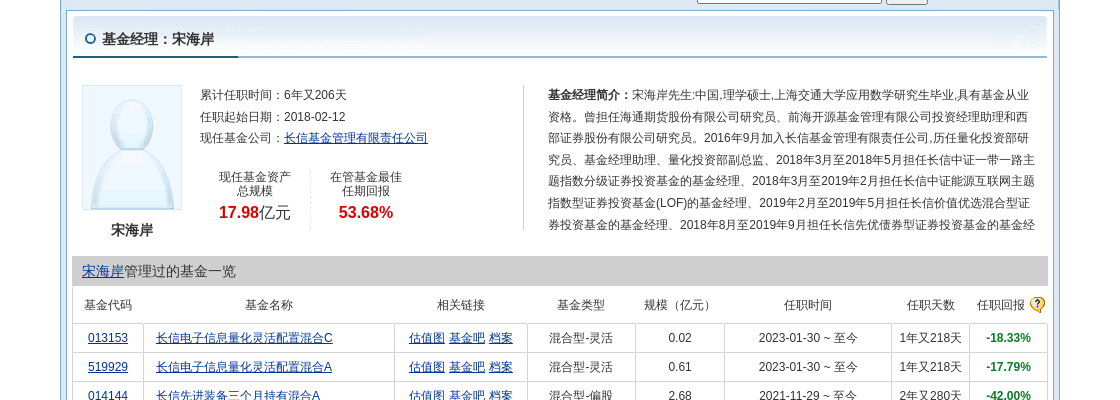Click the 规模（亿元） column header
This screenshot has width=1120, height=400.
(x=679, y=305)
